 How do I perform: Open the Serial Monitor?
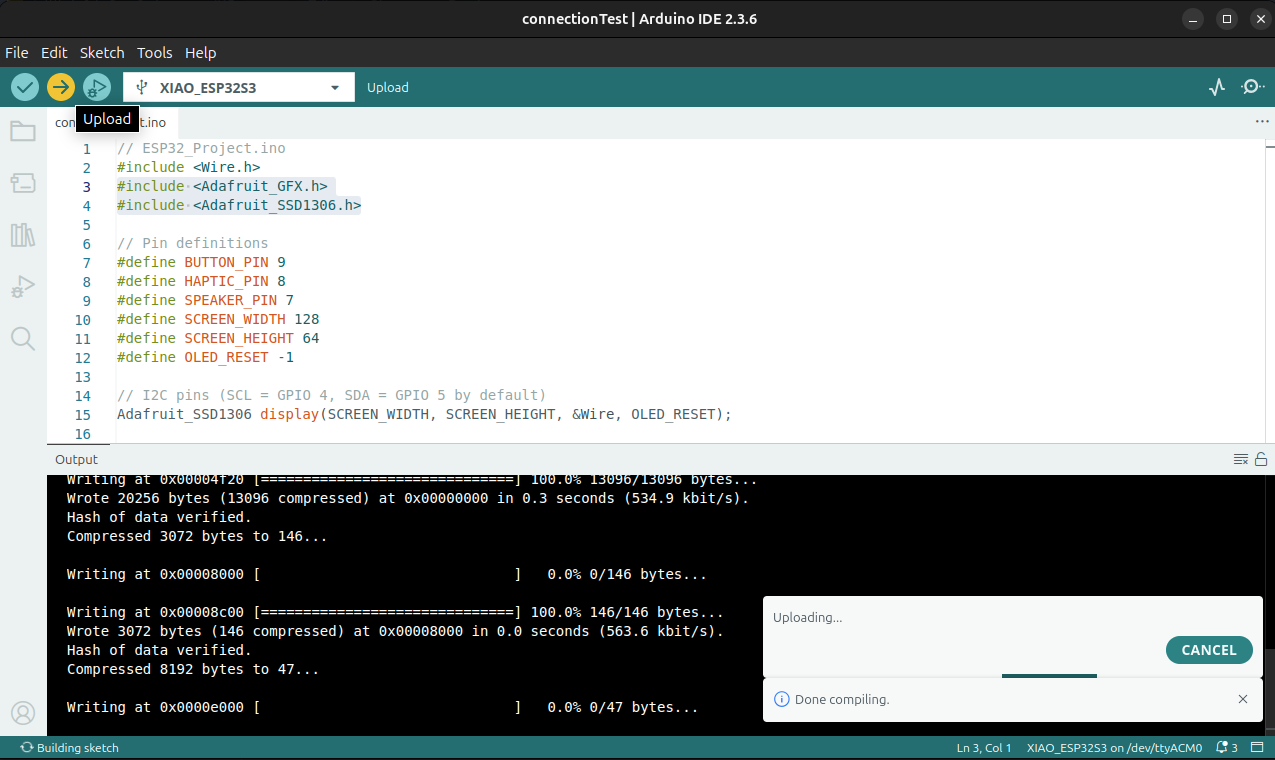[1252, 87]
